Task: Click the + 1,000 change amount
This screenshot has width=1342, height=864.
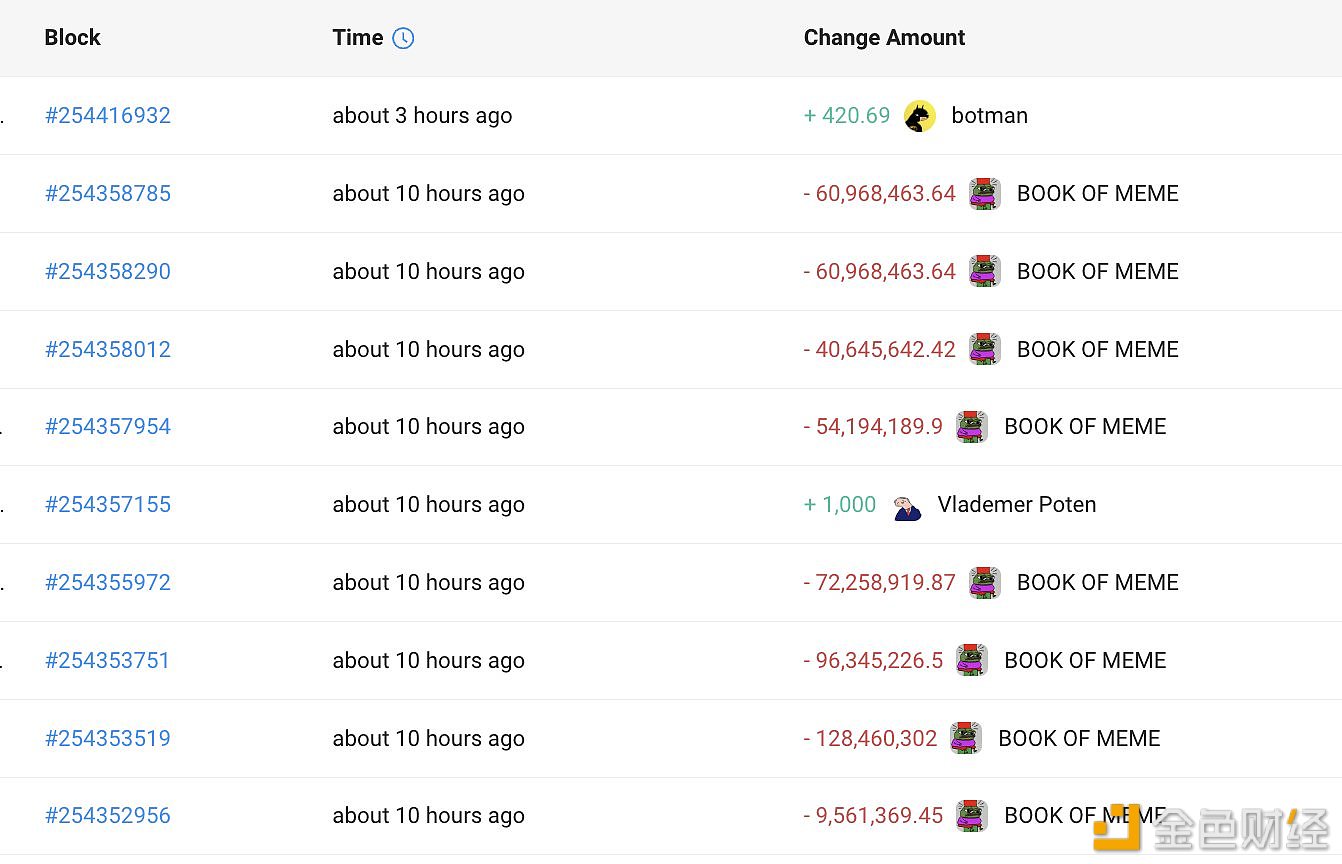Action: [x=840, y=505]
